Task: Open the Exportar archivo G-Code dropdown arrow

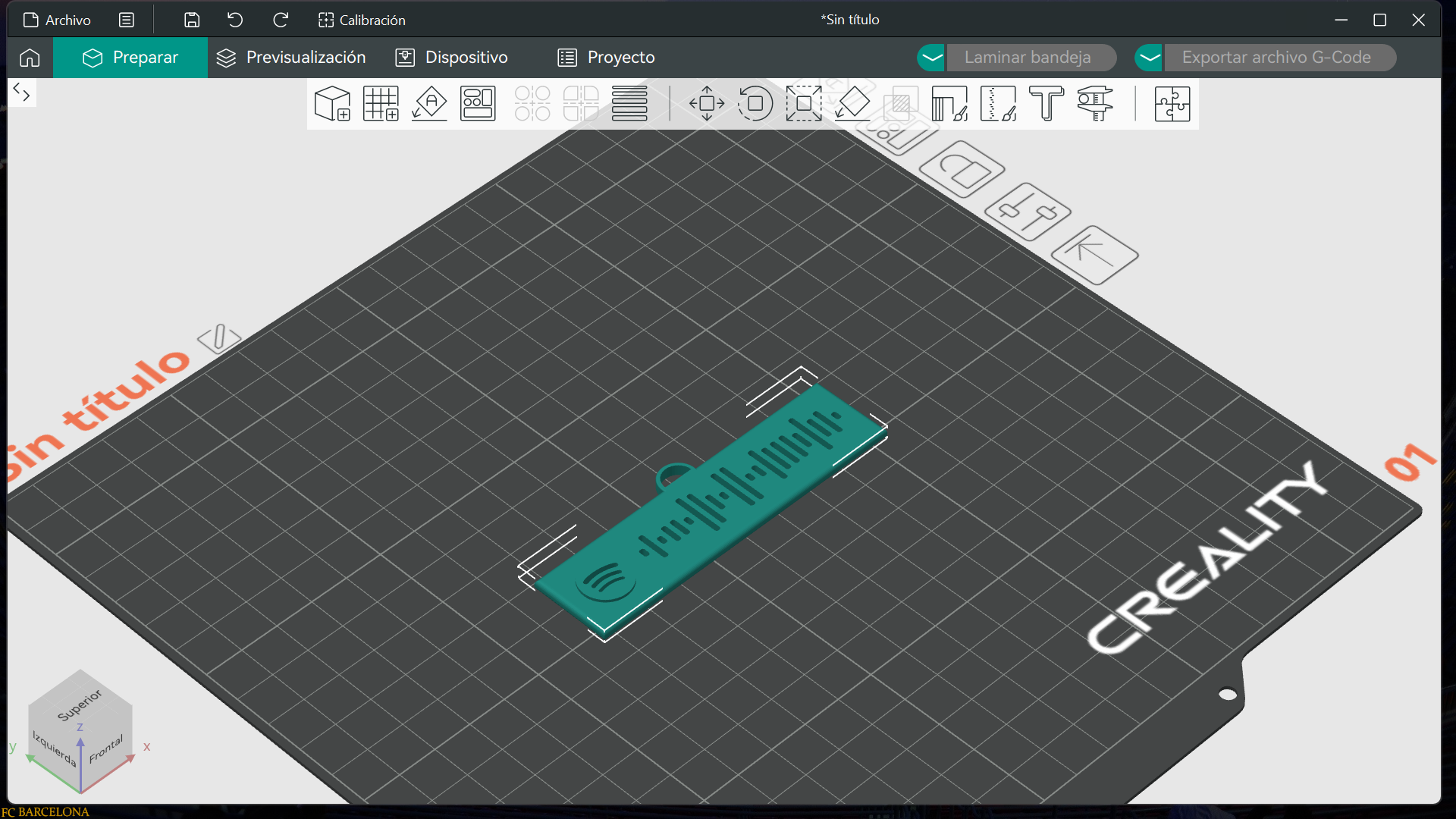Action: 1150,58
